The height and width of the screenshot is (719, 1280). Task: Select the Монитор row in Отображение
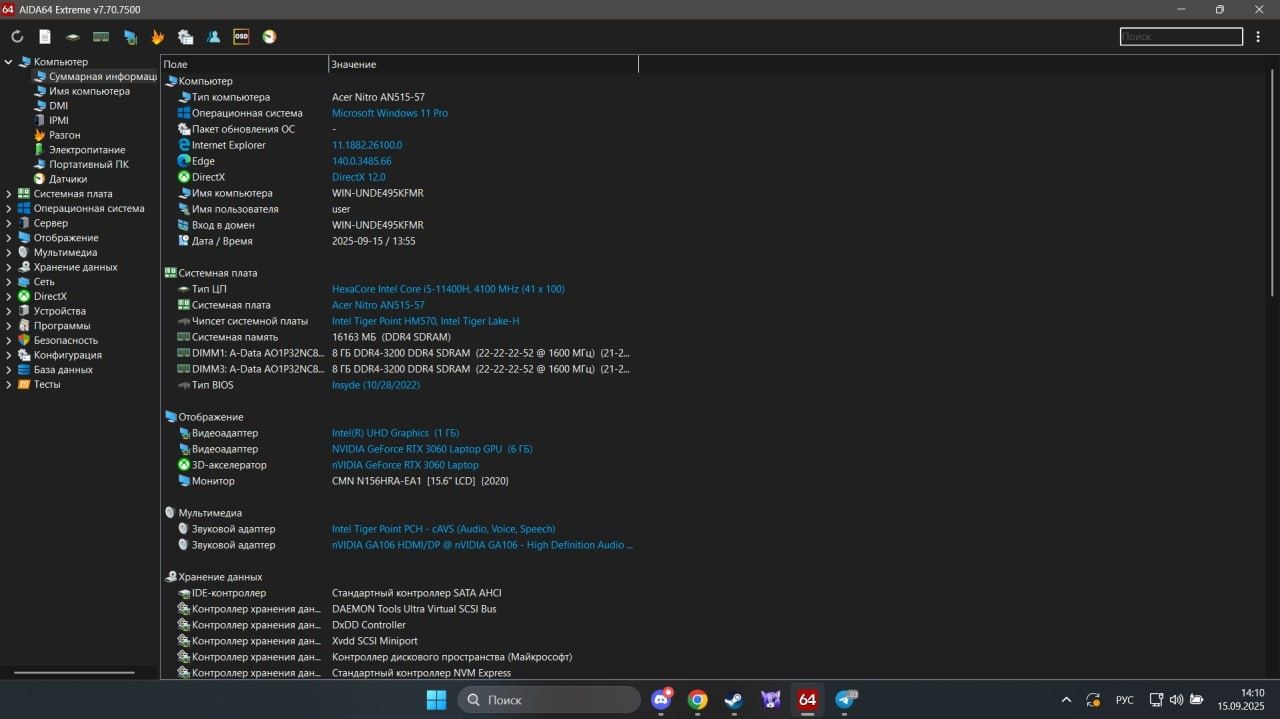click(x=400, y=481)
